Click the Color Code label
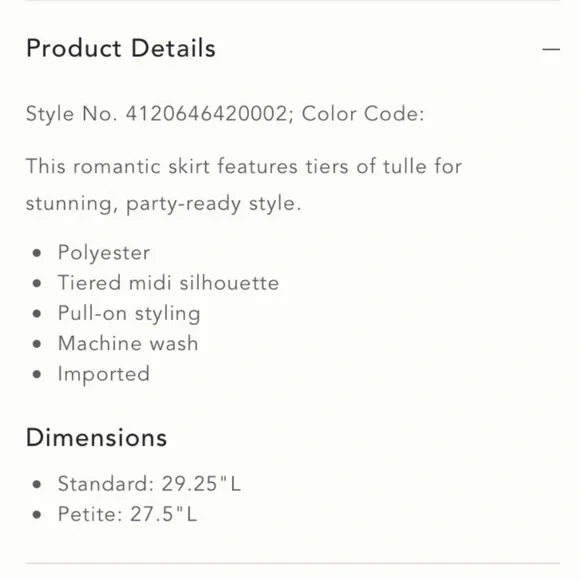 coord(363,114)
